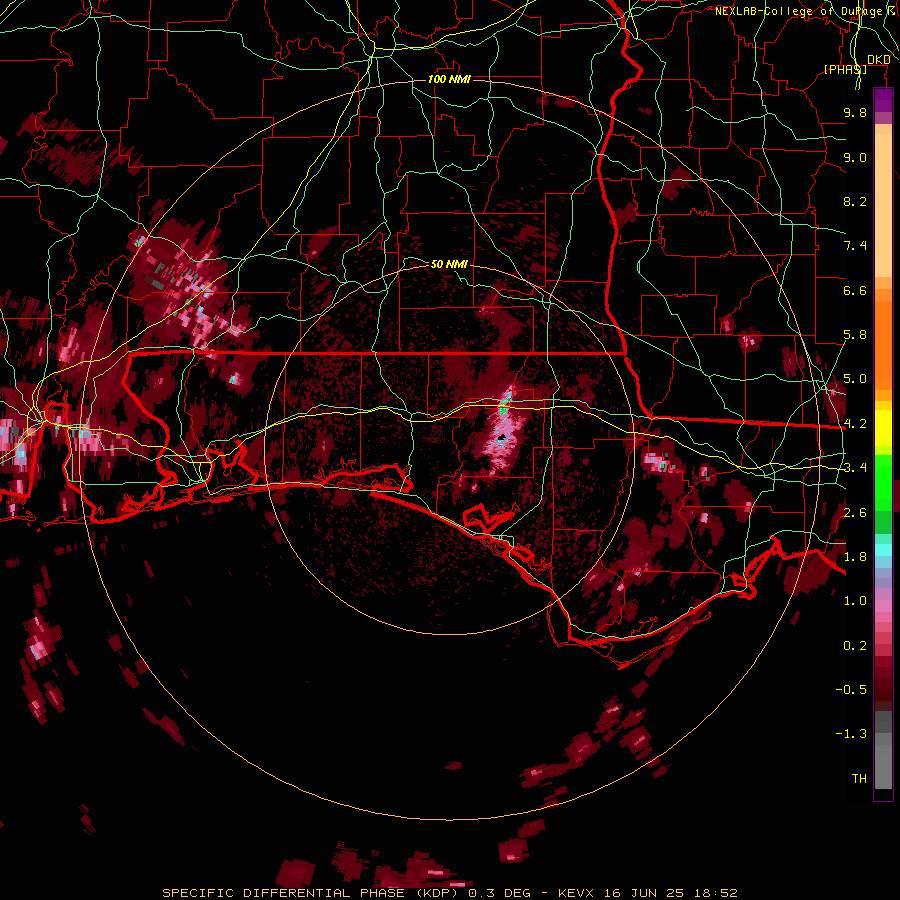The height and width of the screenshot is (900, 900).
Task: Click the 7.4 scale label
Action: (855, 246)
